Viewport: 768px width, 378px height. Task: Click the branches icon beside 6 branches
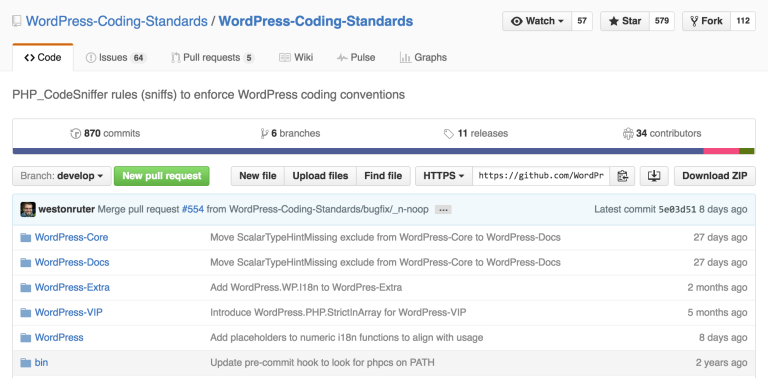[264, 133]
